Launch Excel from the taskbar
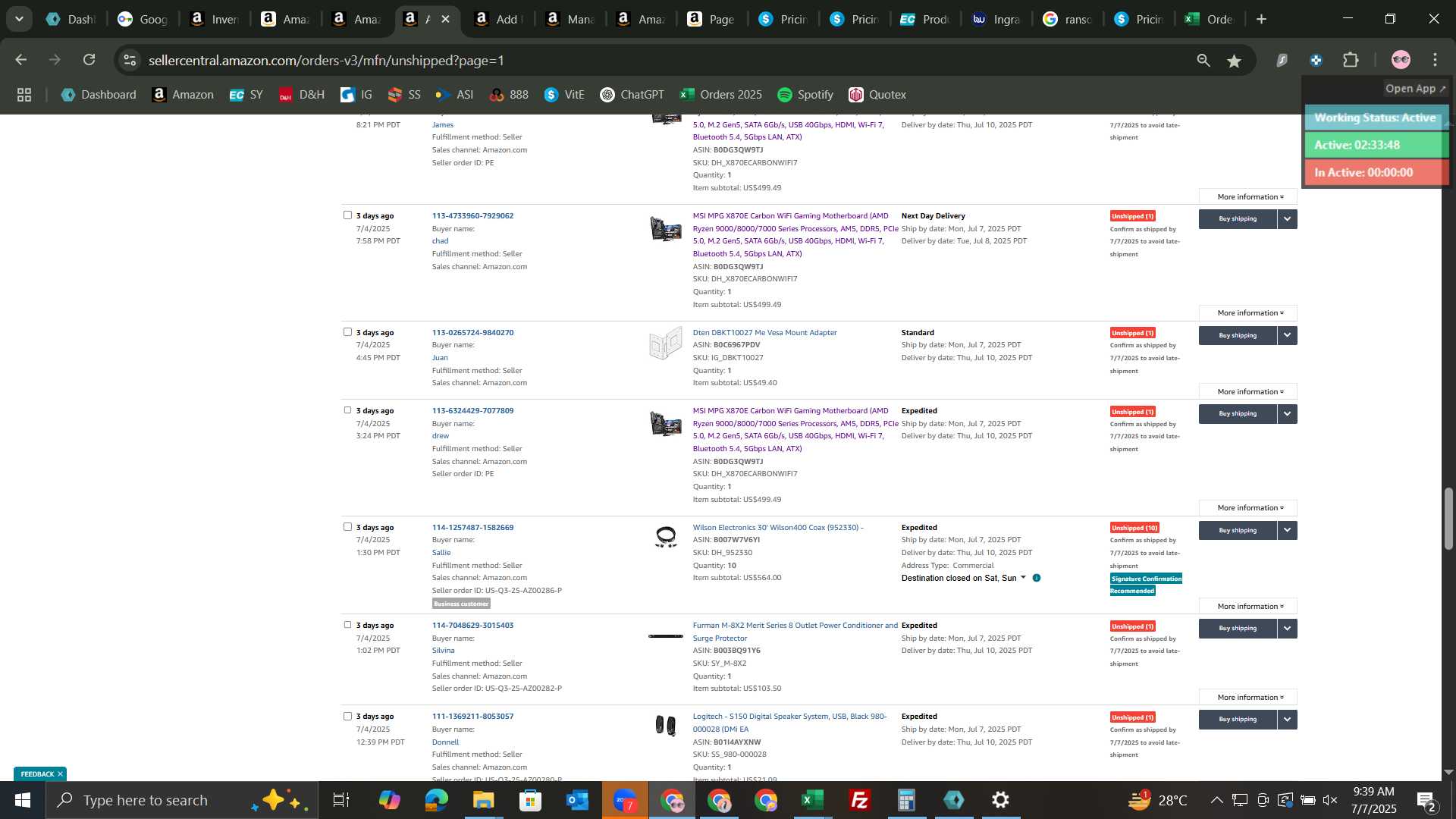 tap(813, 800)
